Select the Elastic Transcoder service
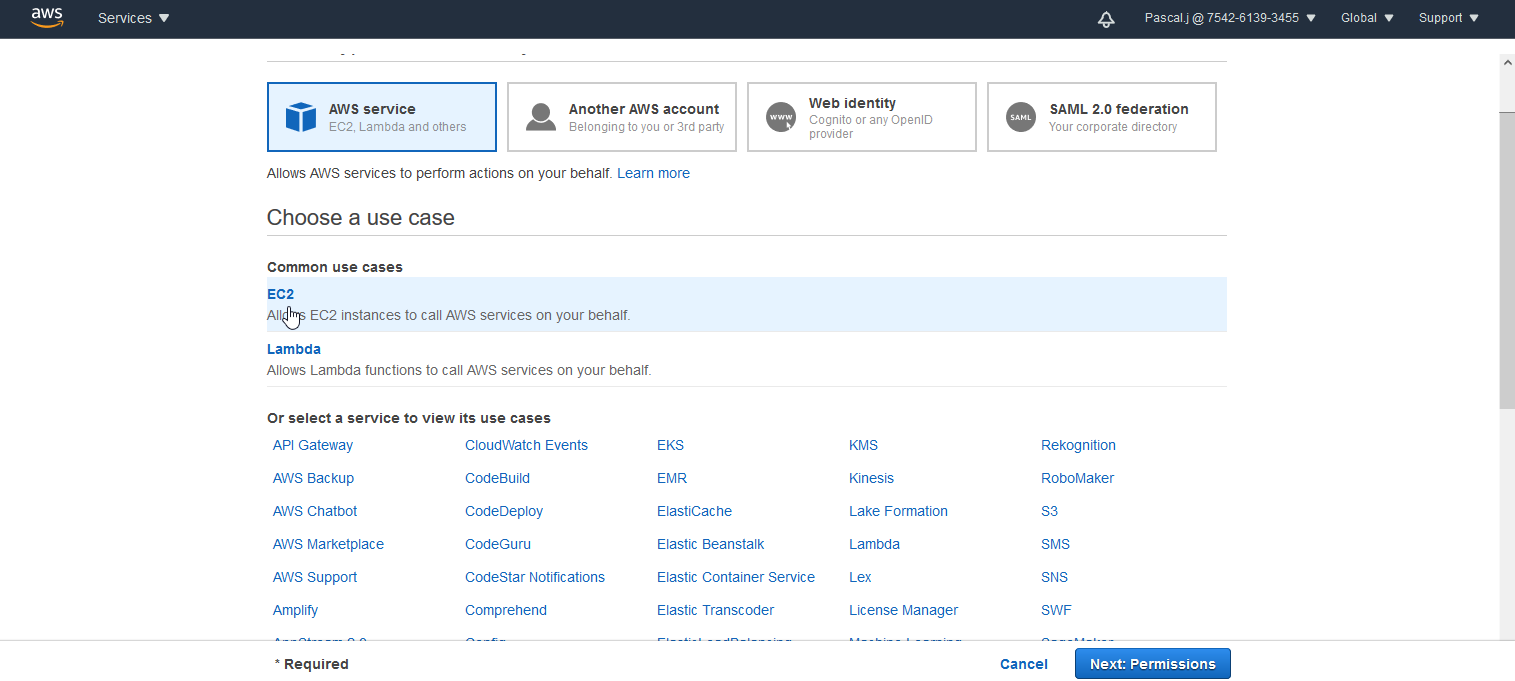 coord(715,610)
